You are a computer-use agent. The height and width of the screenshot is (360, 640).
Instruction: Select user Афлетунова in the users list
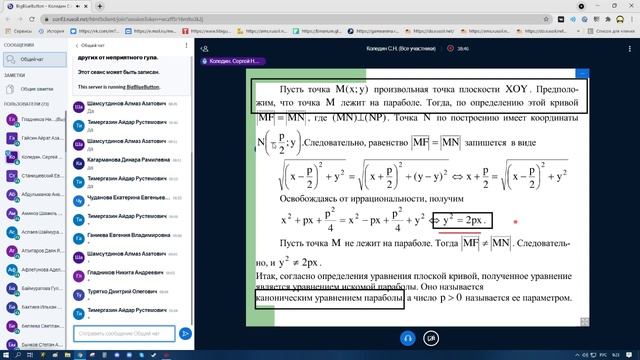pyautogui.click(x=34, y=270)
